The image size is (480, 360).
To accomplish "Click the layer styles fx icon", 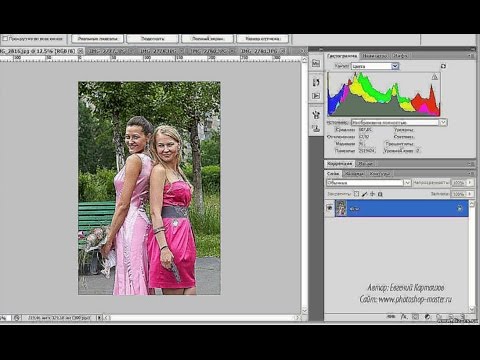I will (x=404, y=316).
